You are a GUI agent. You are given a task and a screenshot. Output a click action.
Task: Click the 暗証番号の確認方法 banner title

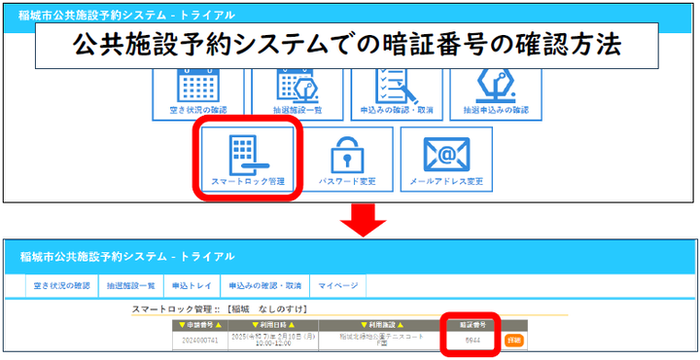pos(347,46)
